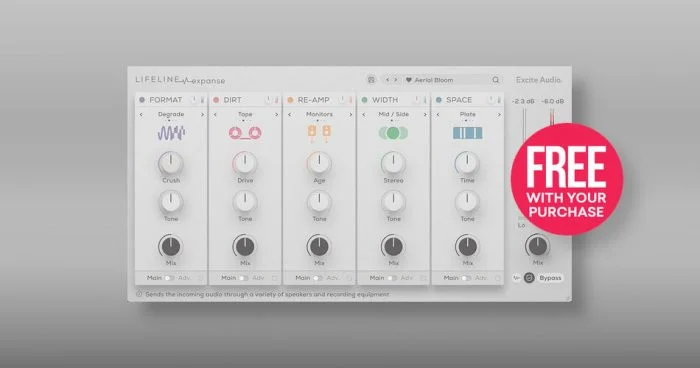This screenshot has width=700, height=368.
Task: Go to previous RE-AMP mode before Monitors
Action: (289, 115)
